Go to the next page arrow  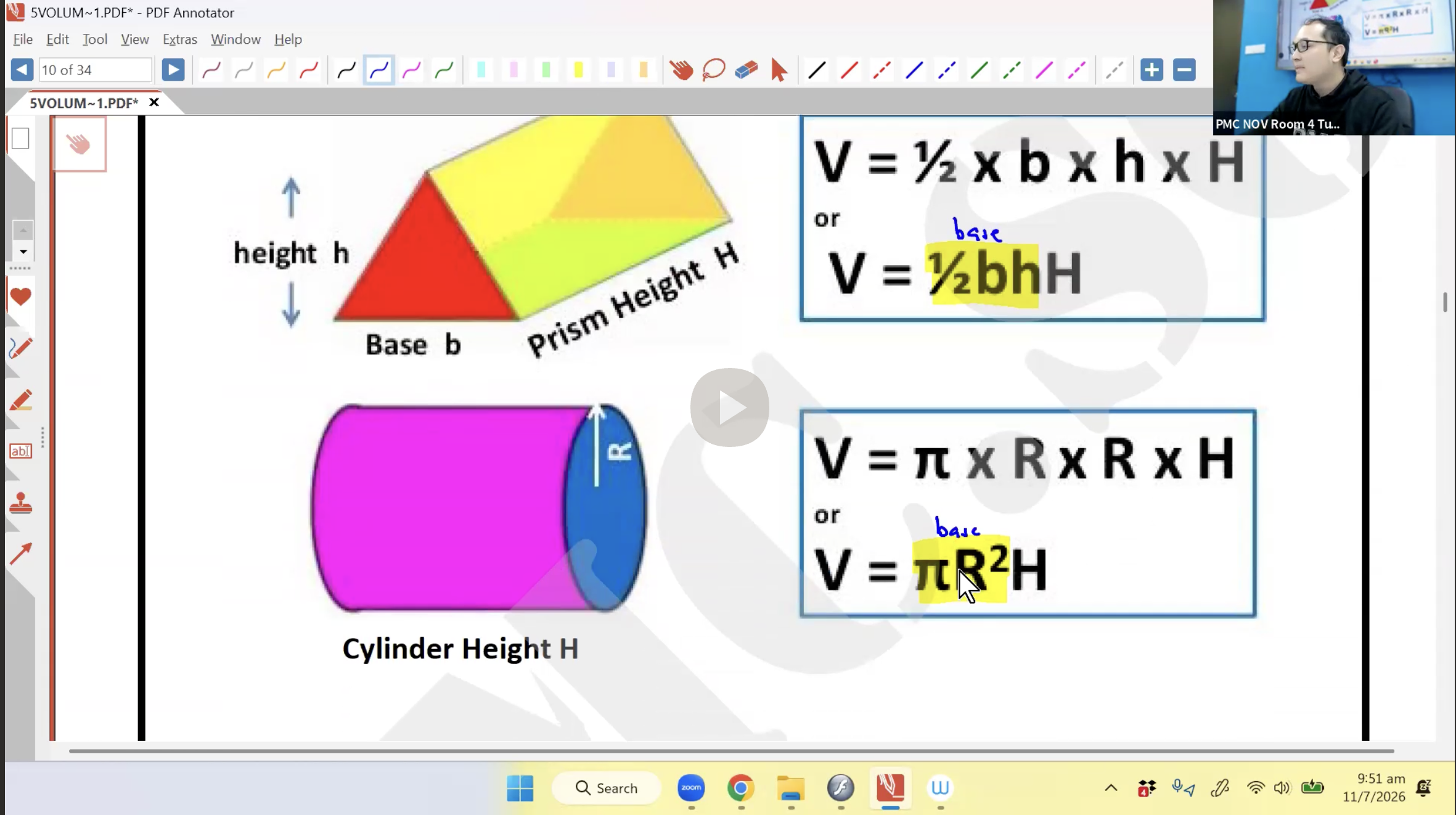(173, 70)
